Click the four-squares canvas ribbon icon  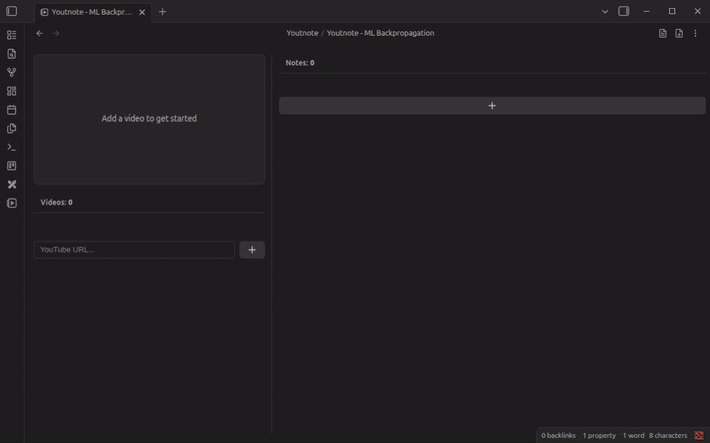[12, 91]
